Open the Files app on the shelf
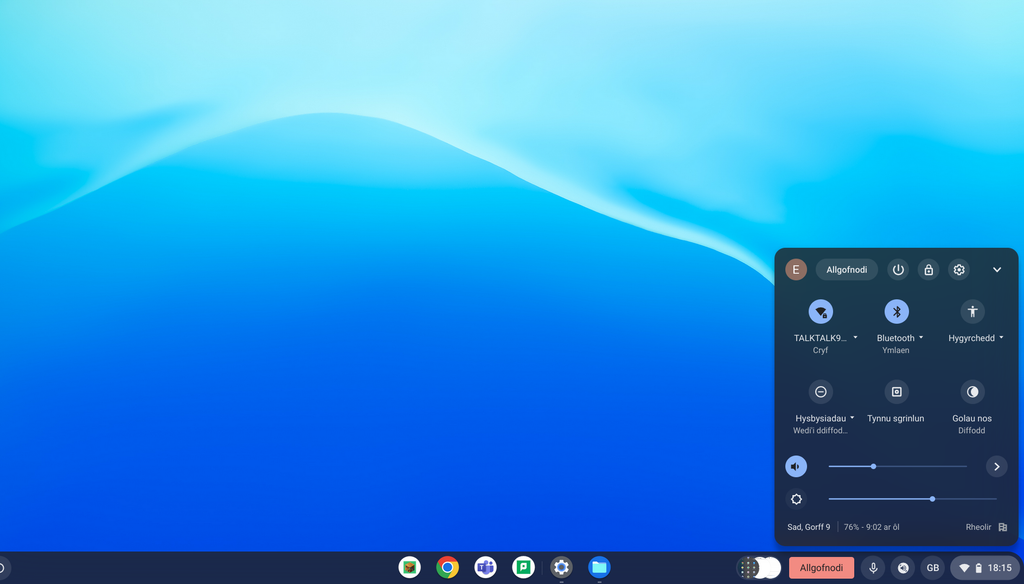This screenshot has width=1024, height=584. point(599,567)
